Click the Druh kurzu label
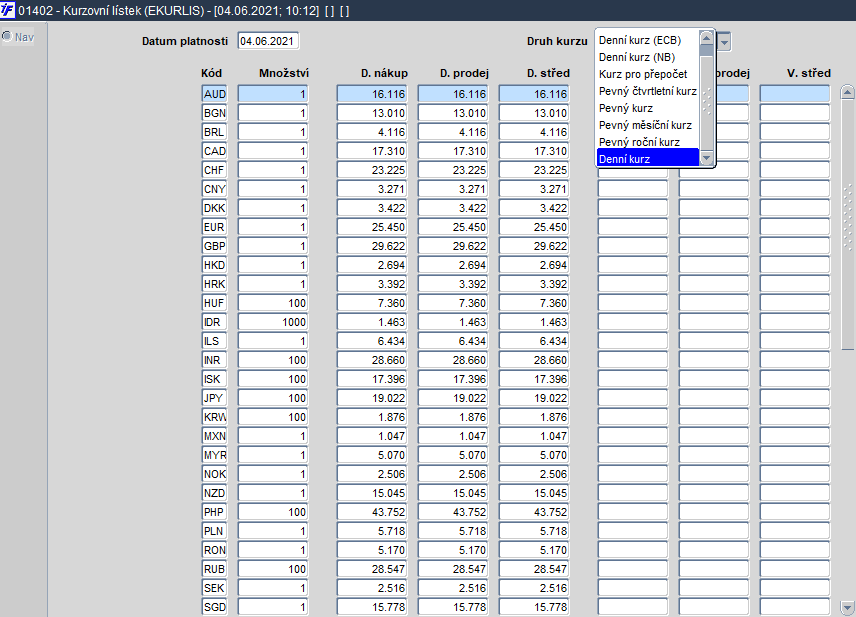 pyautogui.click(x=557, y=41)
